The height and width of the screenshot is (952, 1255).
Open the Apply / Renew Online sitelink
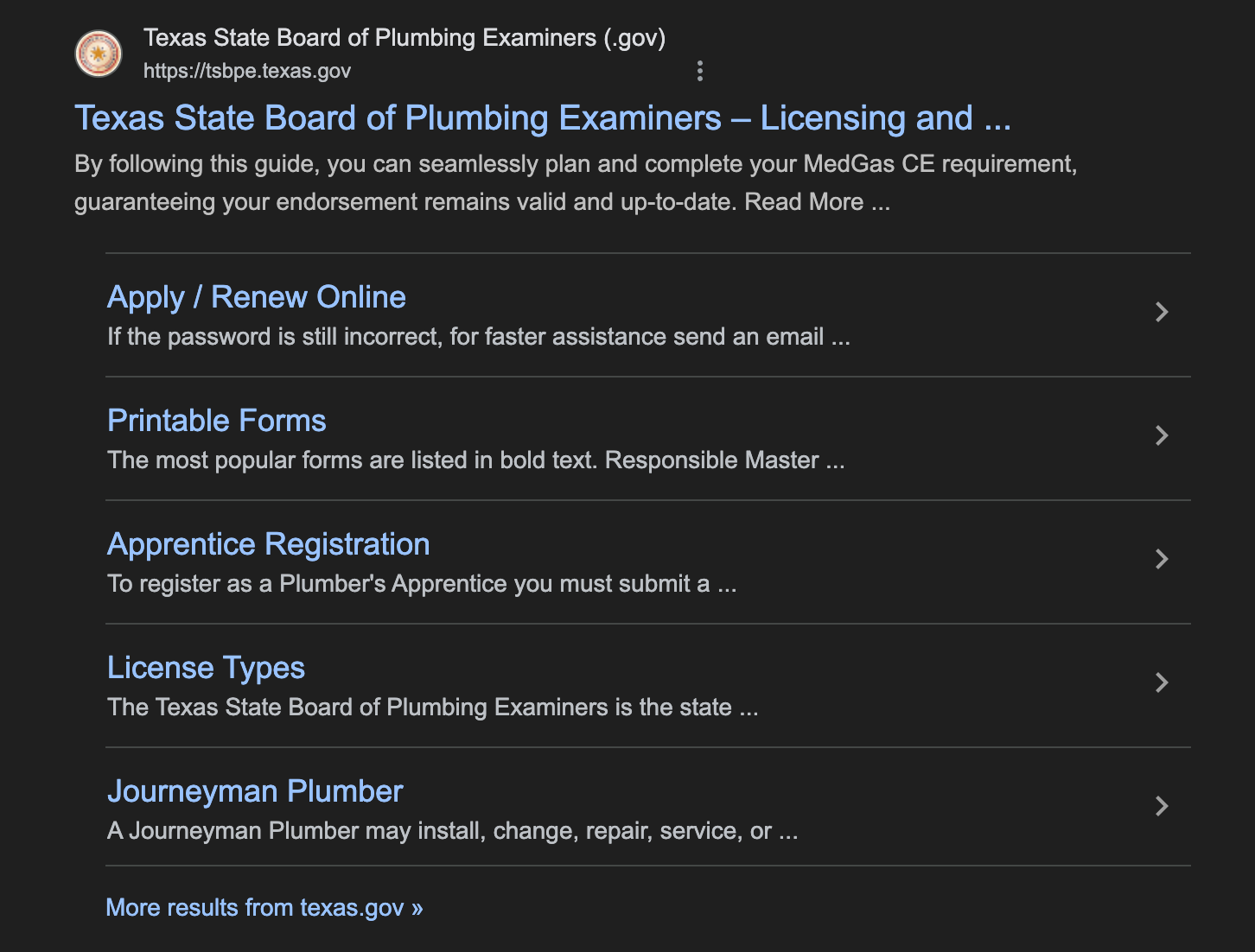(256, 296)
